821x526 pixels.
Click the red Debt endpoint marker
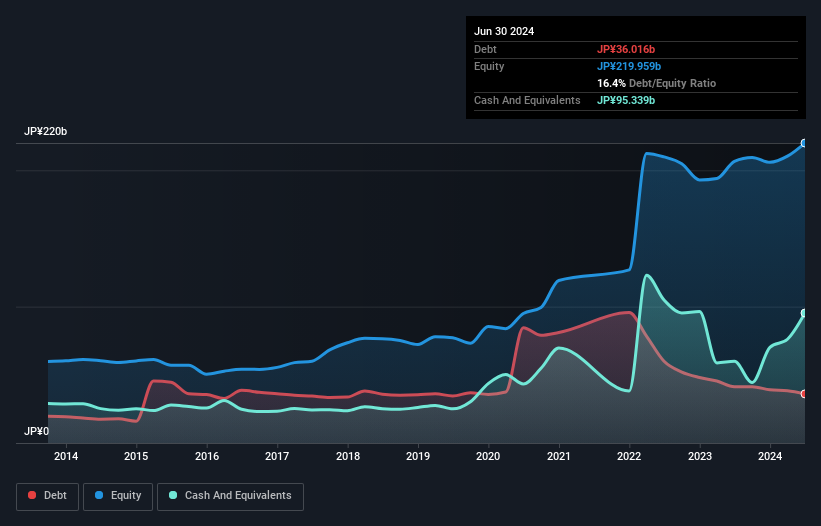804,394
